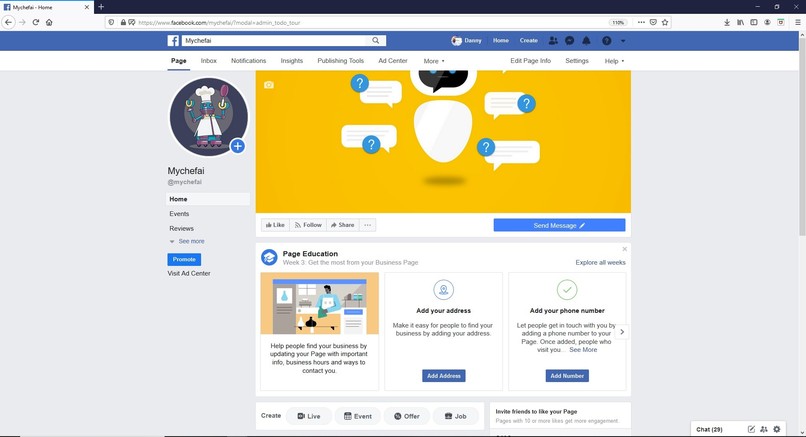
Task: Open the friend requests icon
Action: (x=553, y=41)
